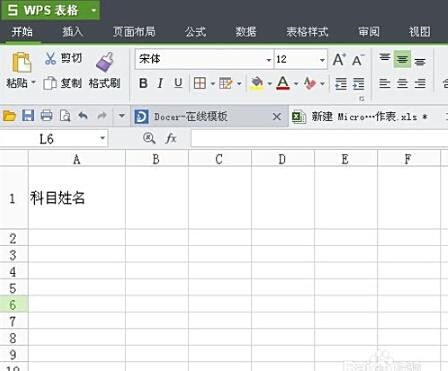The image size is (448, 371).
Task: Click in the formula bar input
Action: click(x=319, y=138)
